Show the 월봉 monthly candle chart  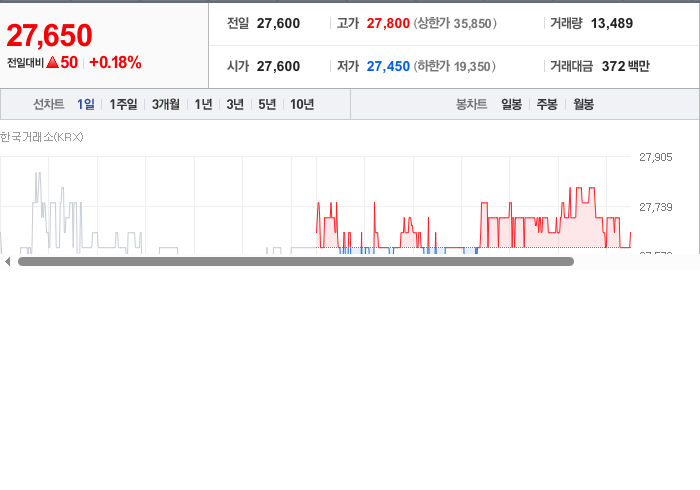(x=583, y=104)
